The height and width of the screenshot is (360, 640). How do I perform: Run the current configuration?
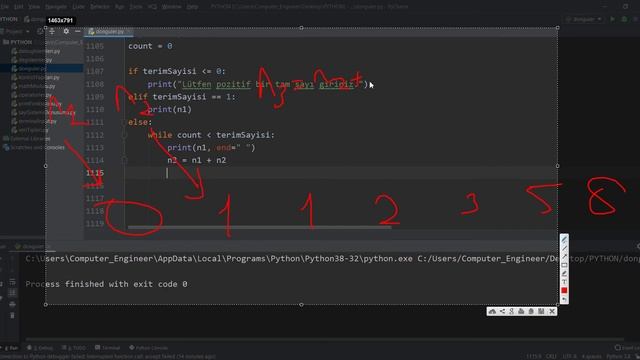tap(612, 19)
